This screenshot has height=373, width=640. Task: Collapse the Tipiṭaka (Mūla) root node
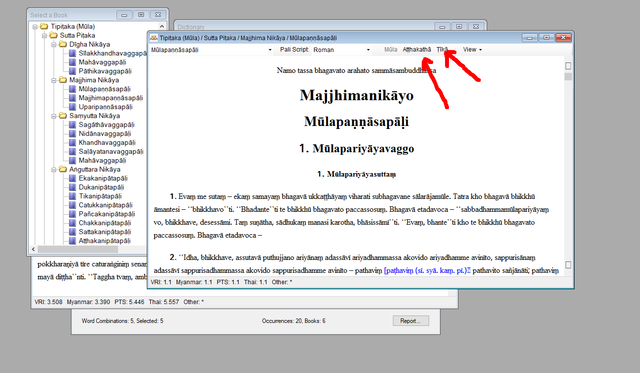(35, 27)
